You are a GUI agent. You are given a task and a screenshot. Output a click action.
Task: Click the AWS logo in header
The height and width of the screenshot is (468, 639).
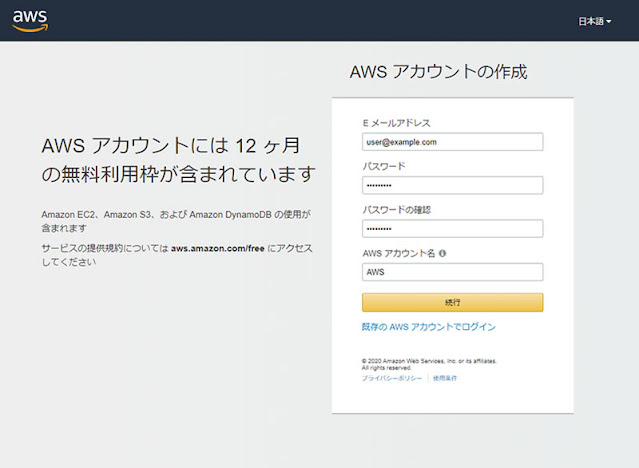30,21
